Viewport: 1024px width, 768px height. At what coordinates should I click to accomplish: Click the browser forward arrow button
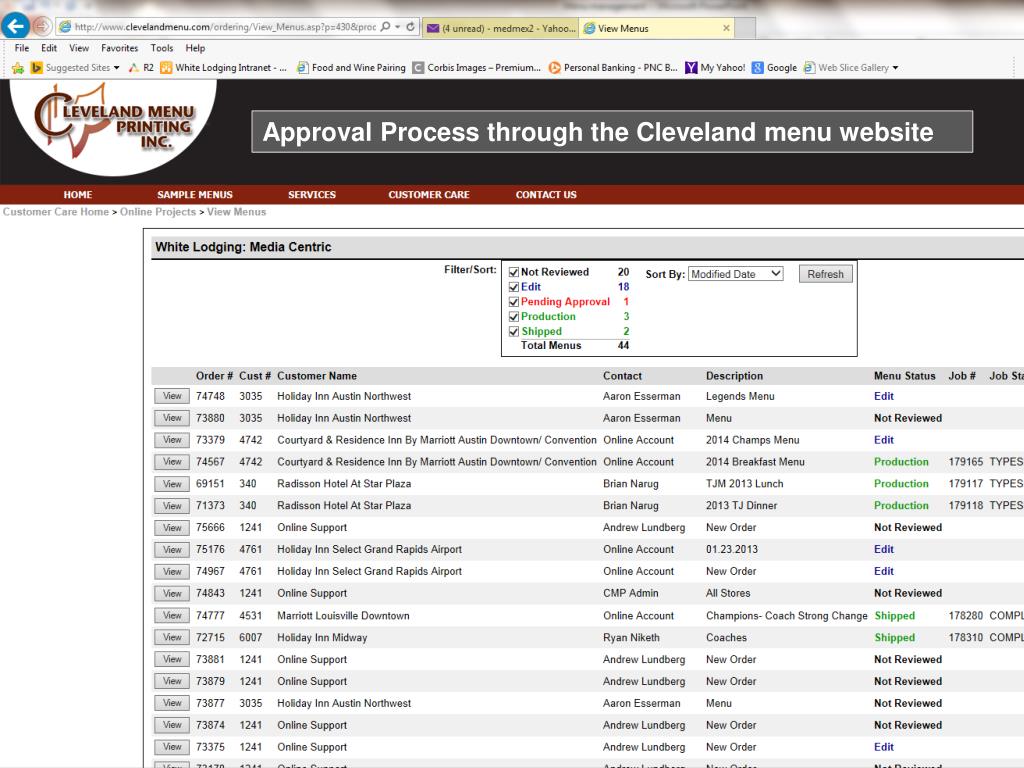pyautogui.click(x=42, y=26)
